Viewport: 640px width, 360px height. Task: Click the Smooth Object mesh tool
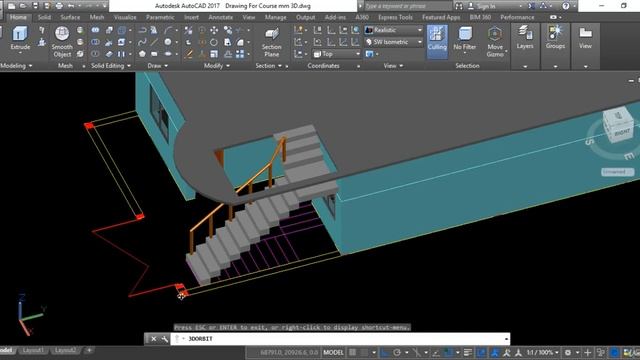point(62,42)
